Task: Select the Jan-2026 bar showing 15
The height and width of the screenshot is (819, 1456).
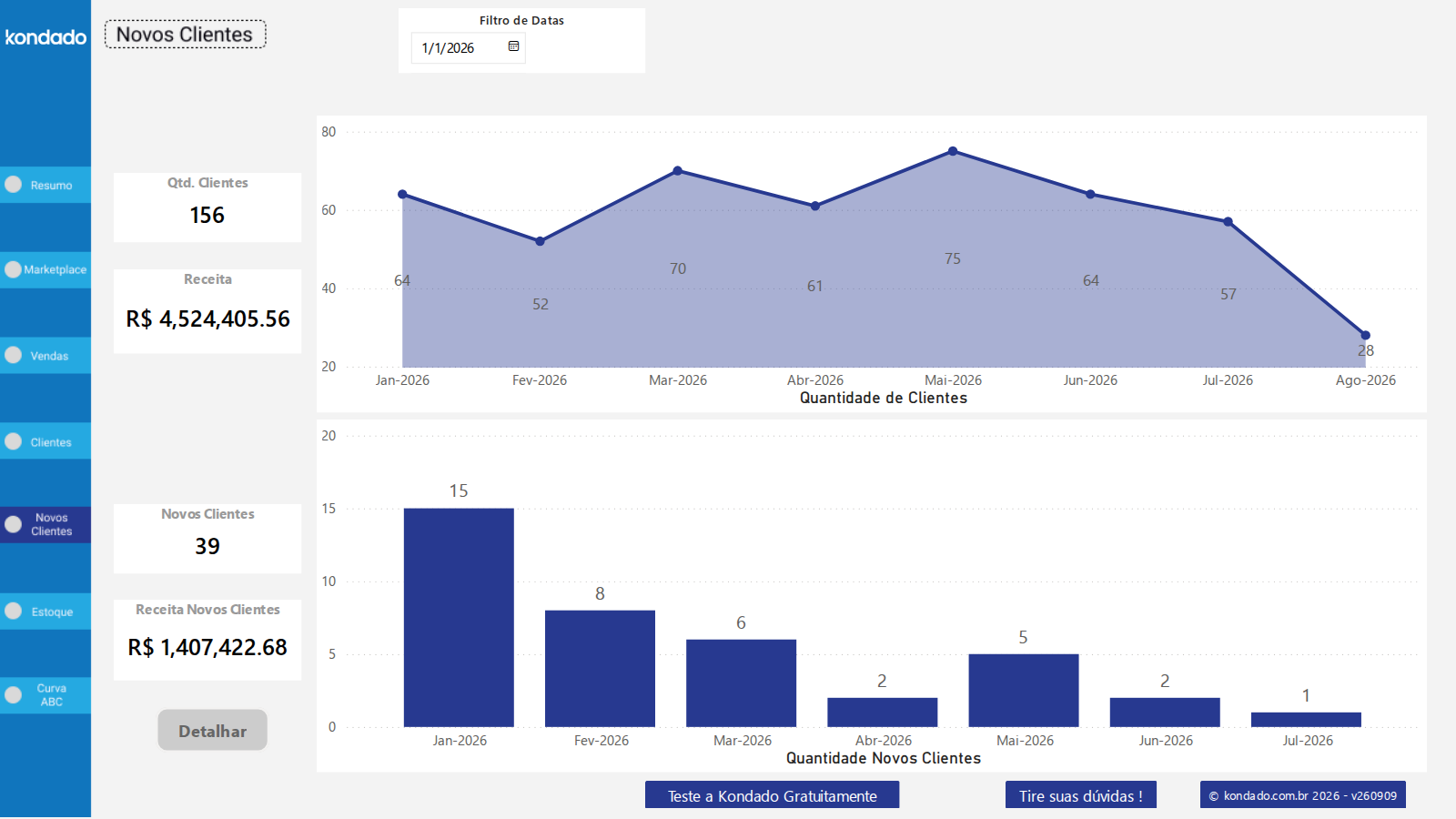Action: pyautogui.click(x=459, y=618)
